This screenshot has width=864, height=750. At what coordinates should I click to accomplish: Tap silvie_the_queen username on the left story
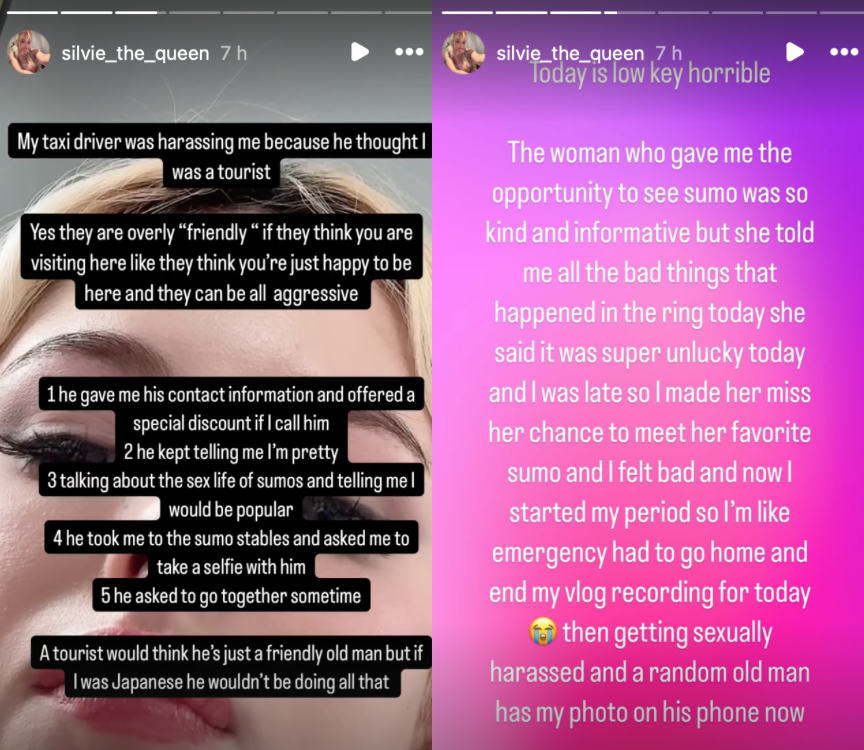pyautogui.click(x=136, y=53)
